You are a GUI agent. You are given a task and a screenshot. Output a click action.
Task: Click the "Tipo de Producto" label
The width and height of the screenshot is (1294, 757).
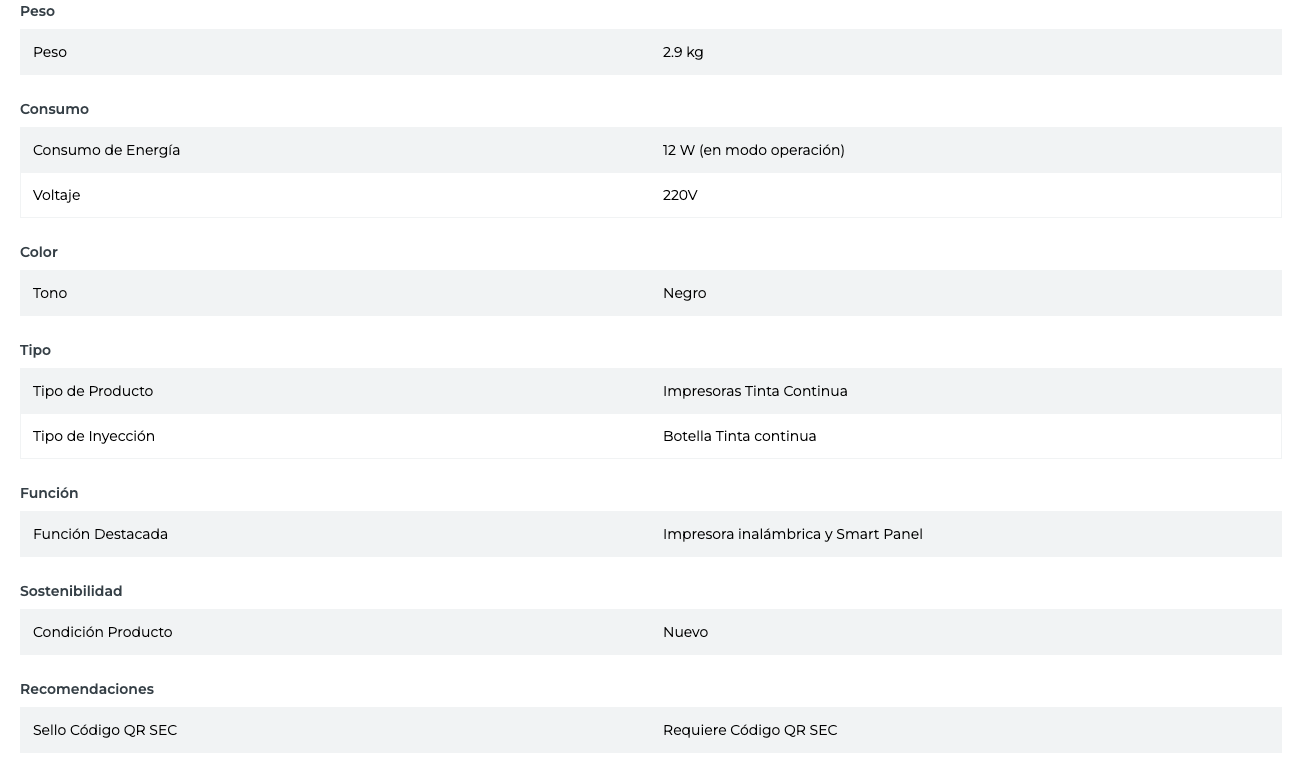pos(93,391)
